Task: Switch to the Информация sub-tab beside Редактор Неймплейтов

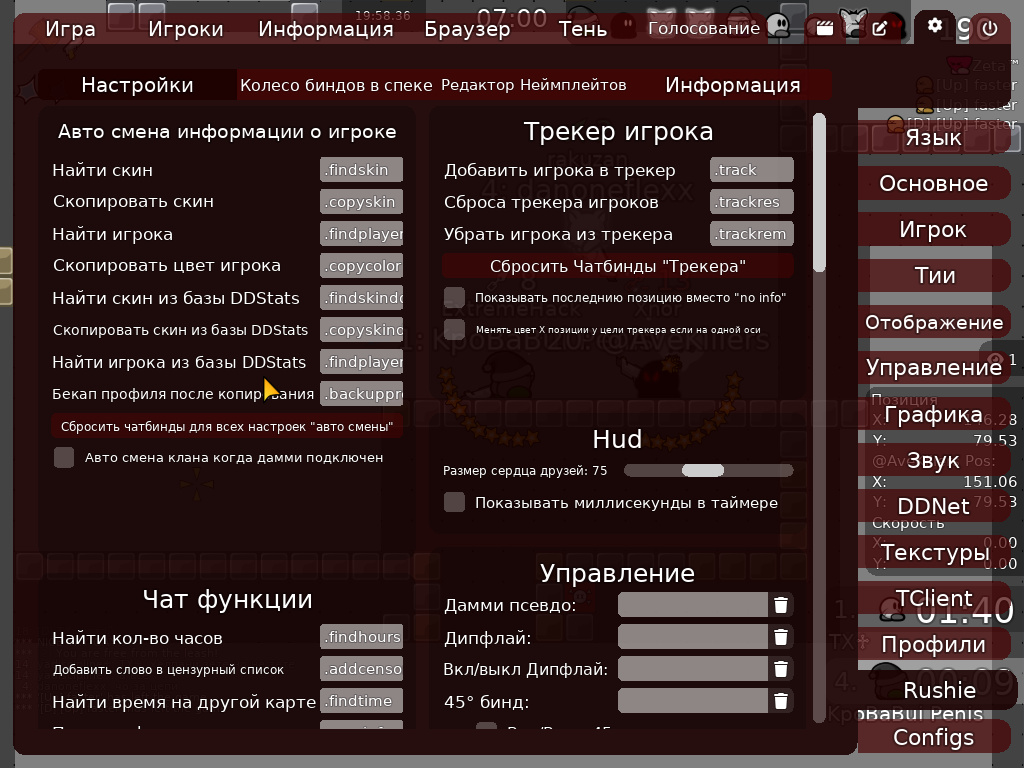Action: pyautogui.click(x=733, y=85)
